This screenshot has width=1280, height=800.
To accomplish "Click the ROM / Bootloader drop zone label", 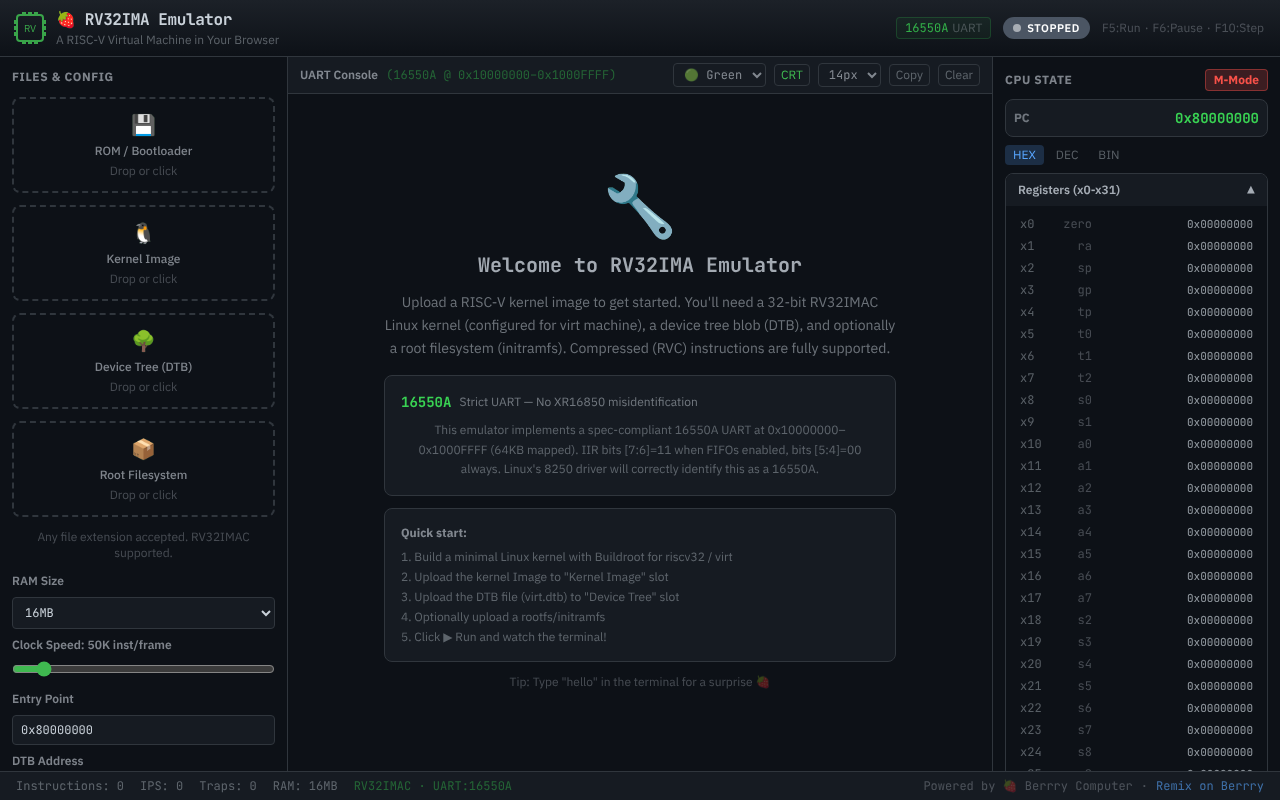I will 143,151.
